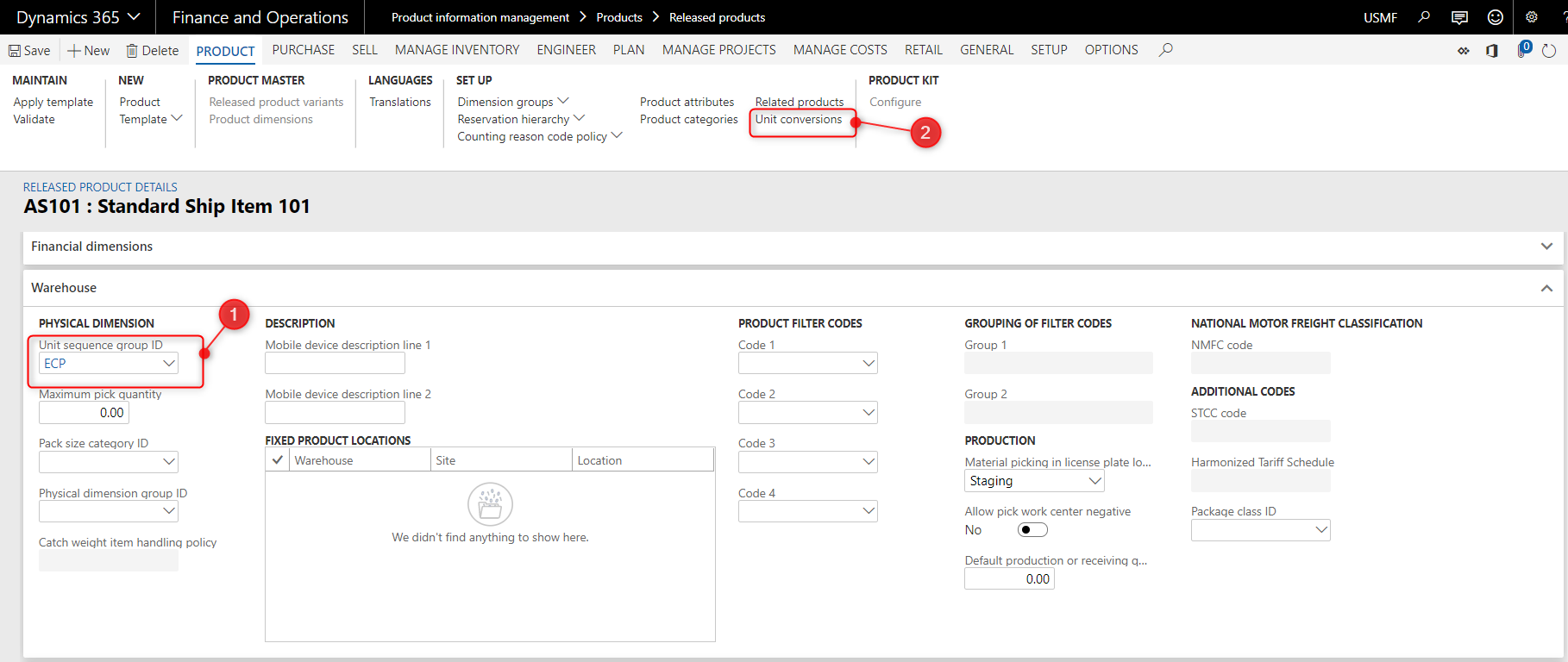The image size is (1568, 662).
Task: Click Product categories in Set Up
Action: 688,120
